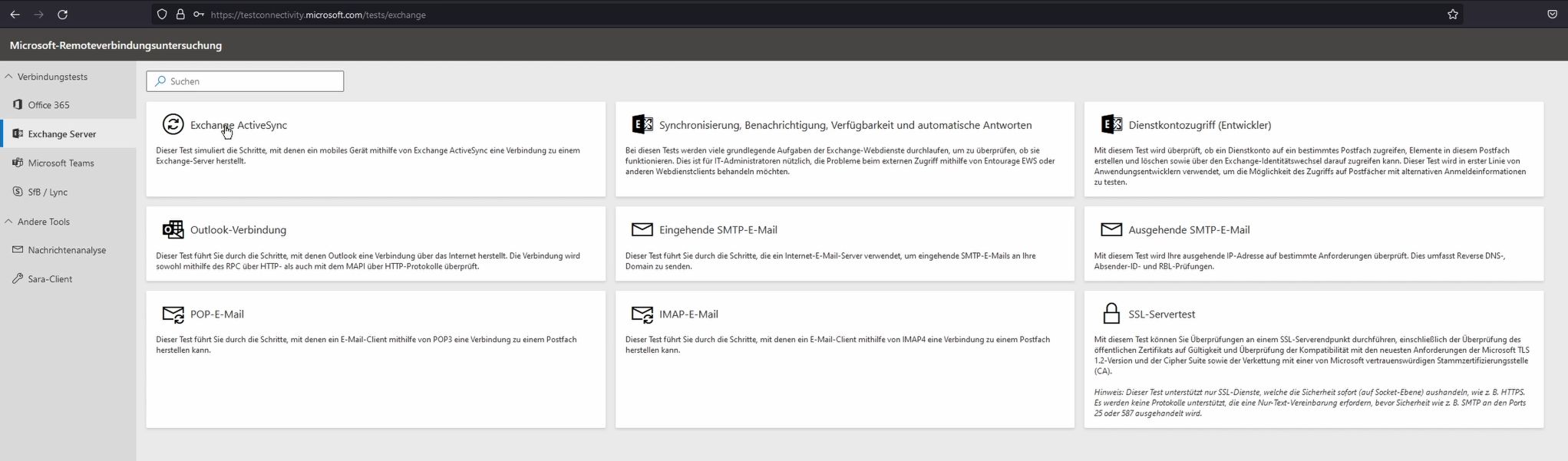The image size is (1568, 461).
Task: Click the POP-E-Mail envelope sync icon
Action: point(173,314)
